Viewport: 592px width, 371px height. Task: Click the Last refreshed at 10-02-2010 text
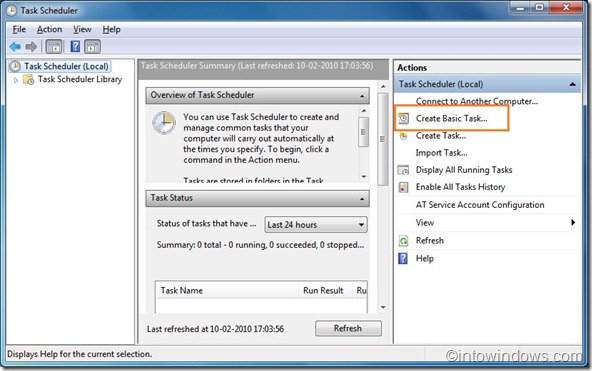tap(215, 329)
